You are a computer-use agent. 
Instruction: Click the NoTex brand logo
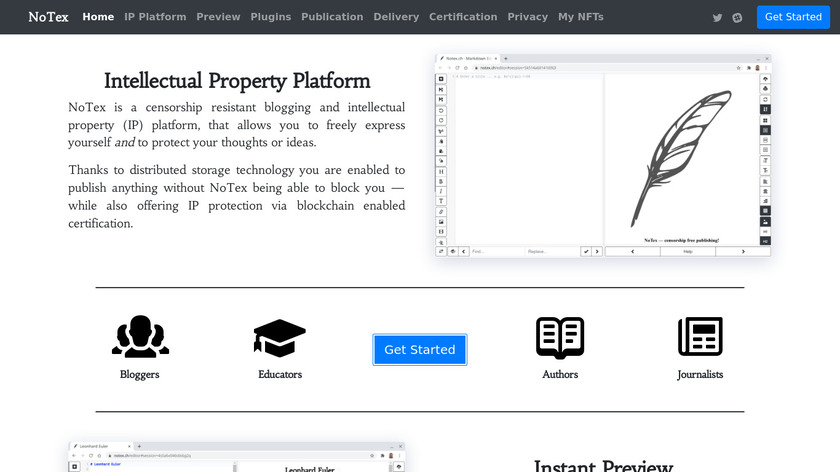click(x=48, y=17)
